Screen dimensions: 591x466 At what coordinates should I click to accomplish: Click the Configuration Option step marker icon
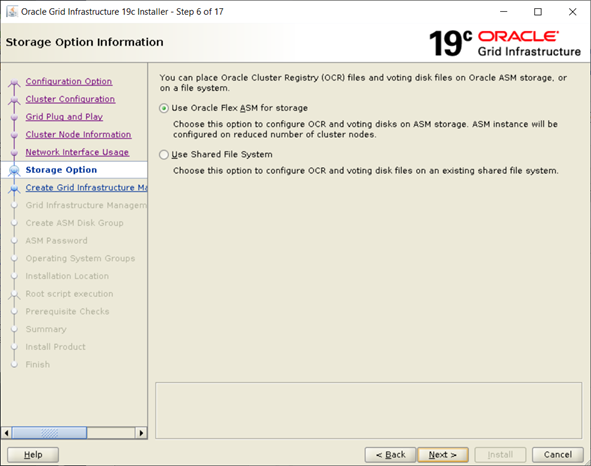[14, 82]
